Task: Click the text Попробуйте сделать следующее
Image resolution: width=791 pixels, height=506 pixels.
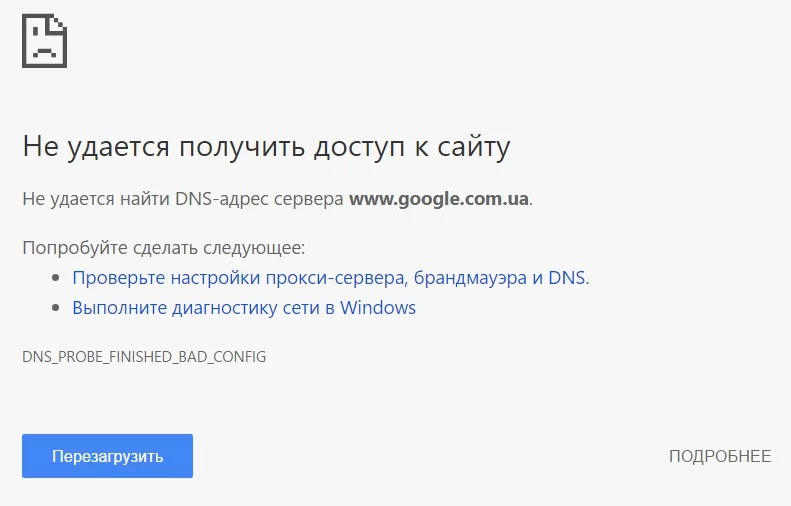Action: (163, 247)
